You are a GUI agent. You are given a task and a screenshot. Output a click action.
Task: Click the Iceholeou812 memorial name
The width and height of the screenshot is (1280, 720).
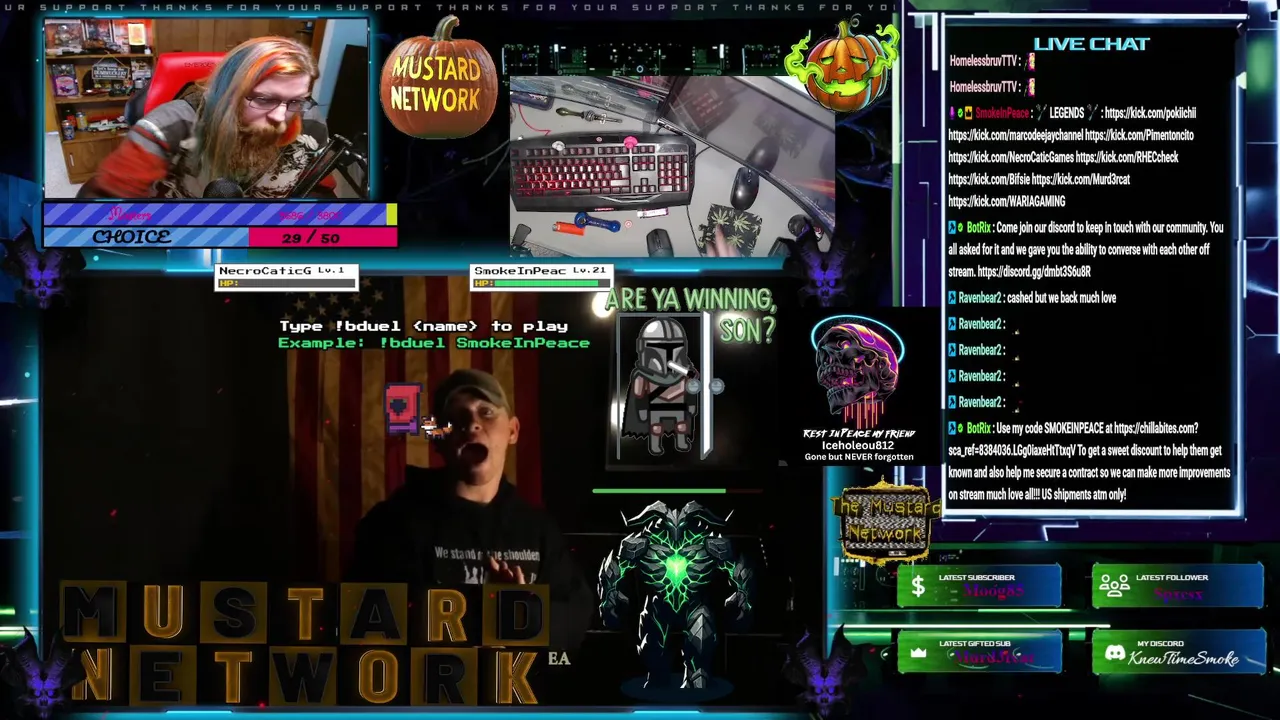pyautogui.click(x=857, y=445)
